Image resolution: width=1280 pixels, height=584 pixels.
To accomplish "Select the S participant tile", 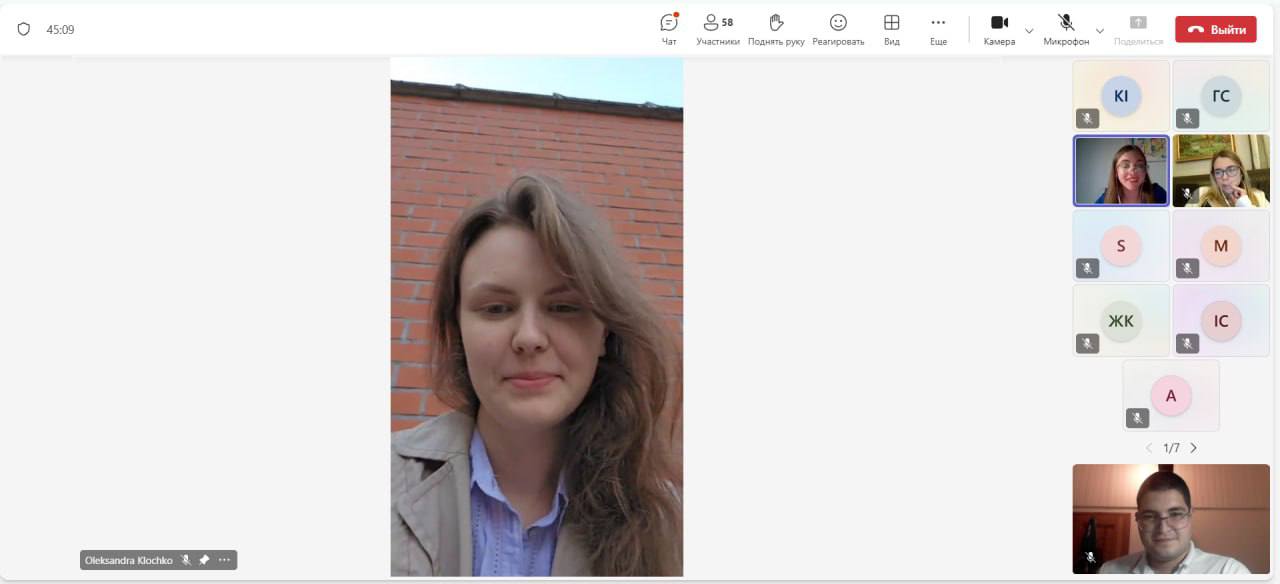I will [1121, 245].
